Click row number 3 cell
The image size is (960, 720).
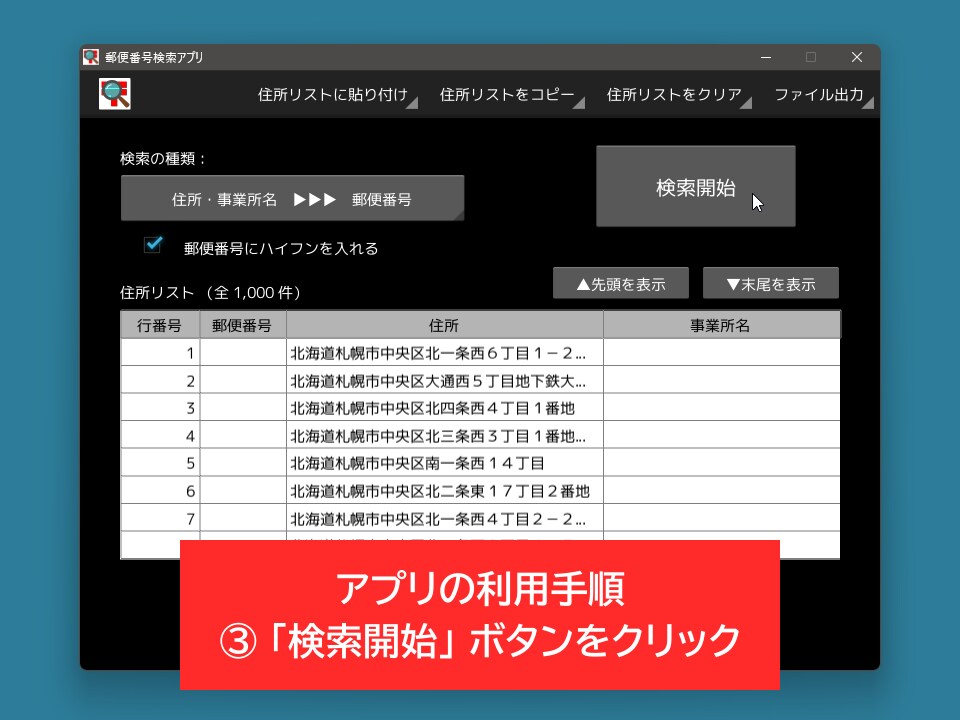click(x=160, y=408)
